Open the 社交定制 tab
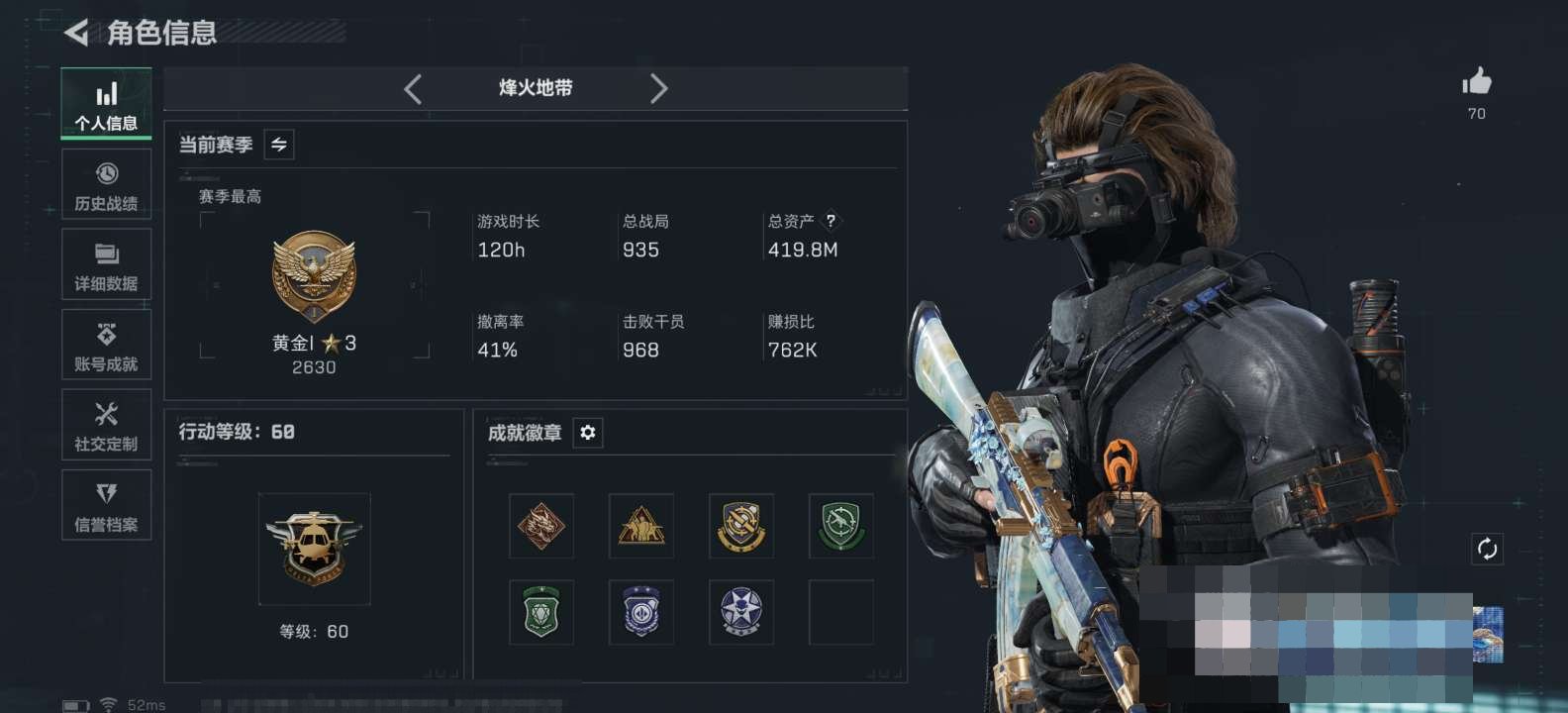Screen dimensions: 1568x713 coord(106,425)
